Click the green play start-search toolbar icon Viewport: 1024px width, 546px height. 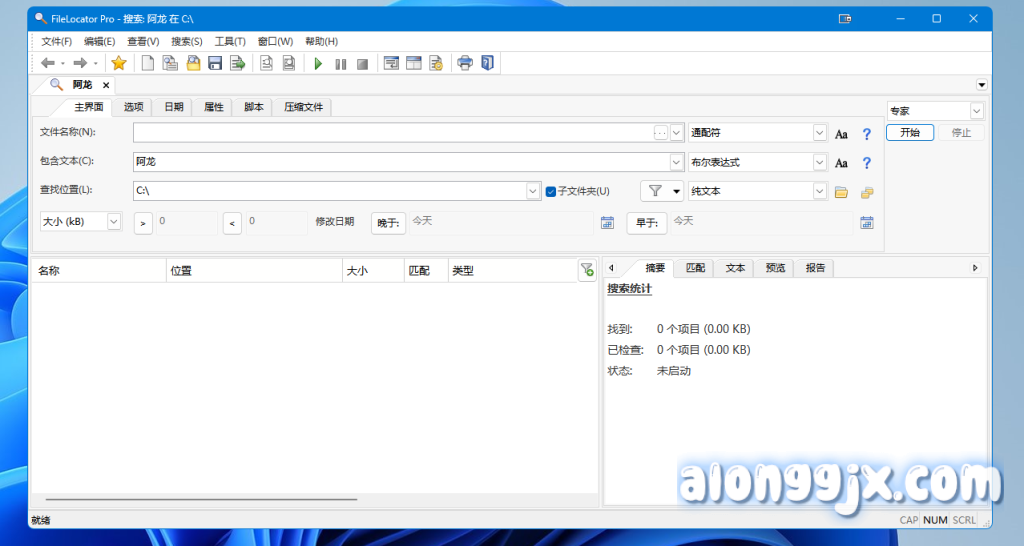[318, 63]
